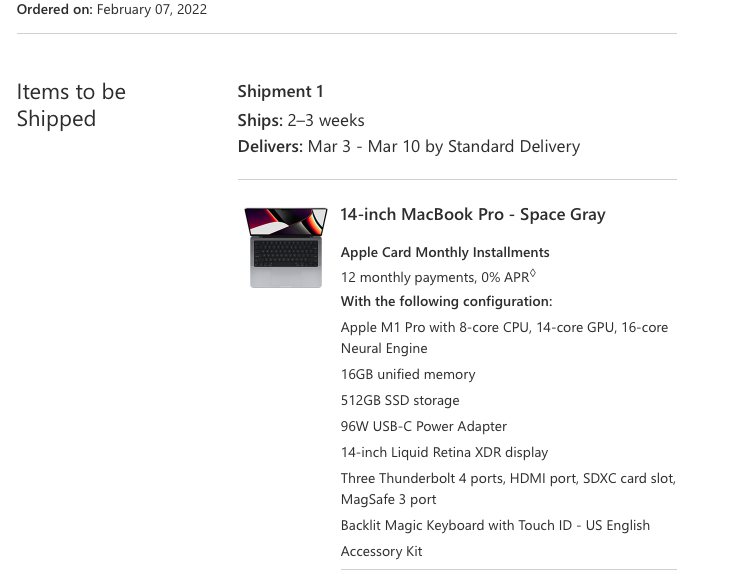Click the 512GB SSD storage line
The height and width of the screenshot is (578, 740).
(400, 401)
